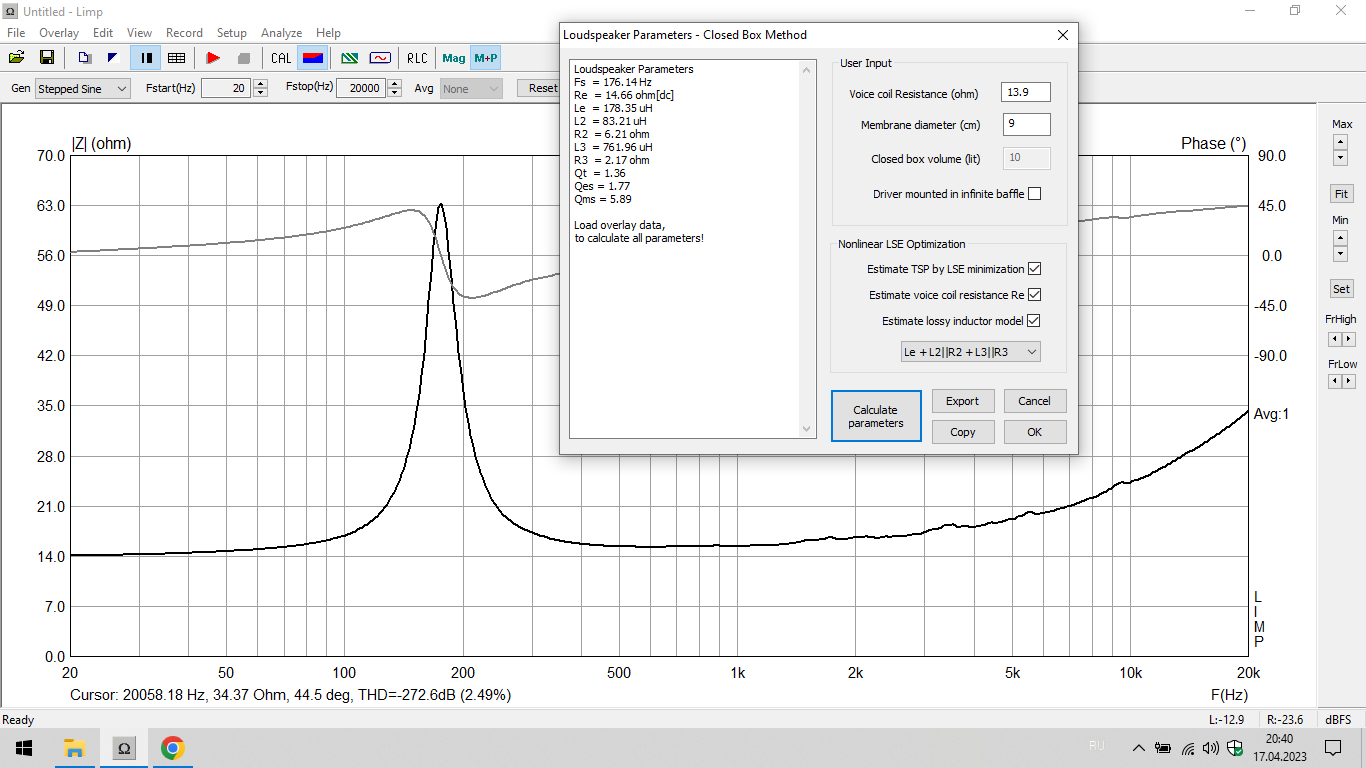The width and height of the screenshot is (1366, 768).
Task: Click the Min down arrow
Action: [x=1341, y=254]
